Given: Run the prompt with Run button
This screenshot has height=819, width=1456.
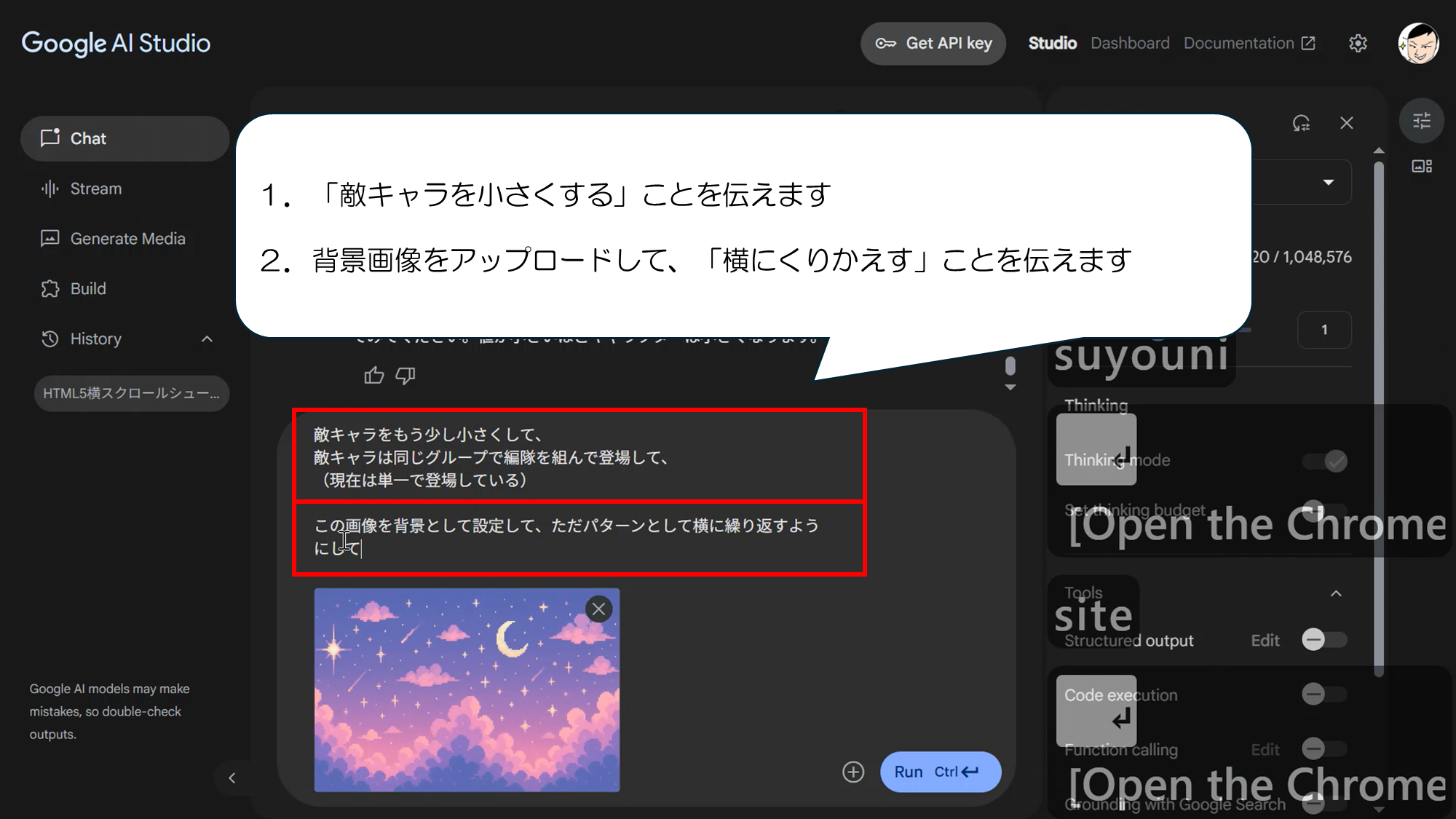Looking at the screenshot, I should [941, 772].
